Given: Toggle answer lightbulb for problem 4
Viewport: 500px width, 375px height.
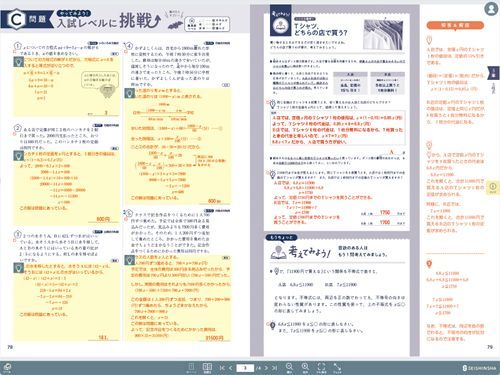Looking at the screenshot, I should (129, 93).
